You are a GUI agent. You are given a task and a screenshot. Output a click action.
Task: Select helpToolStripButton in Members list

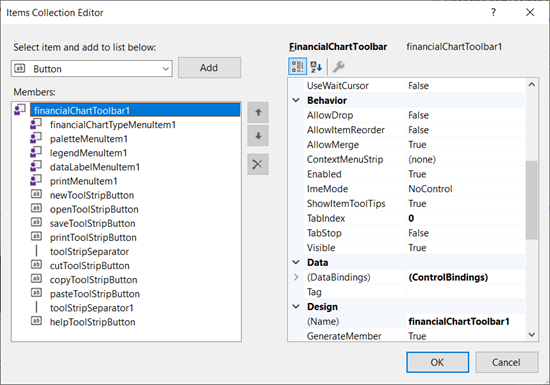pos(93,322)
